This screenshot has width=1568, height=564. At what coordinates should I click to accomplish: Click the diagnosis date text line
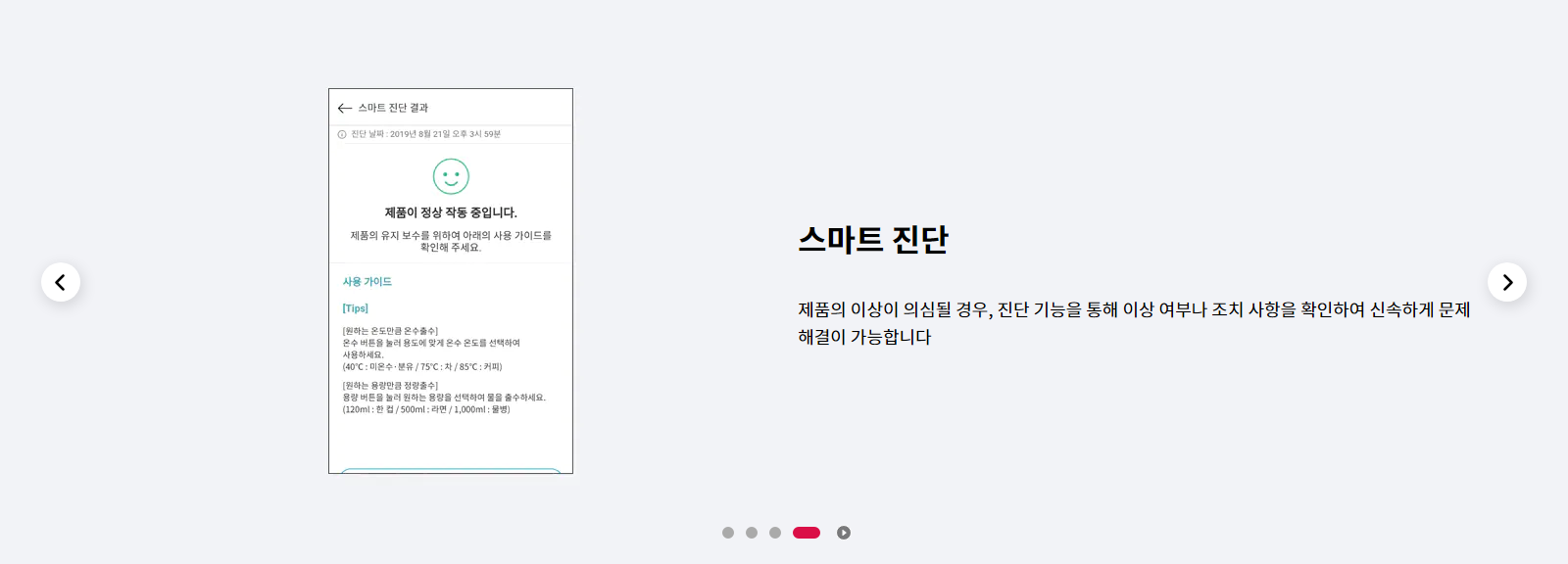tap(426, 134)
